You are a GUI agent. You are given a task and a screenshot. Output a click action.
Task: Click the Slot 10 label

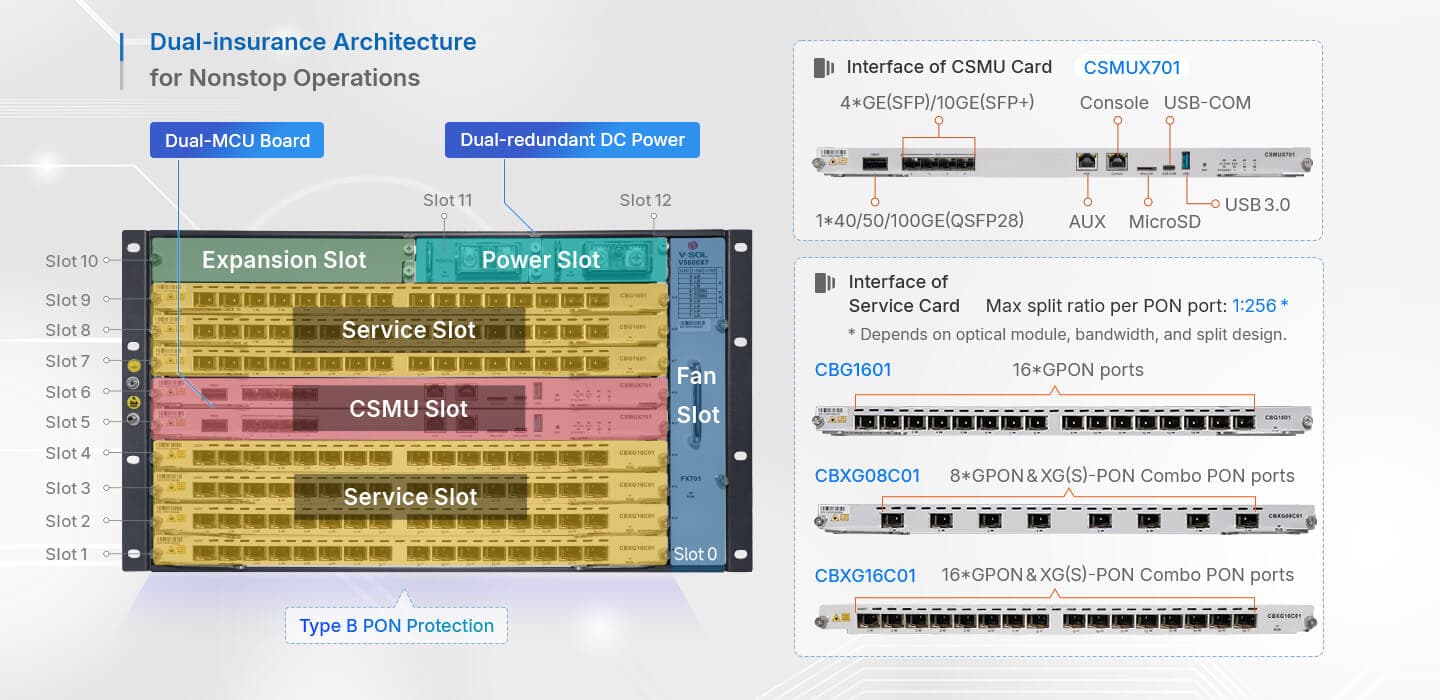[72, 261]
